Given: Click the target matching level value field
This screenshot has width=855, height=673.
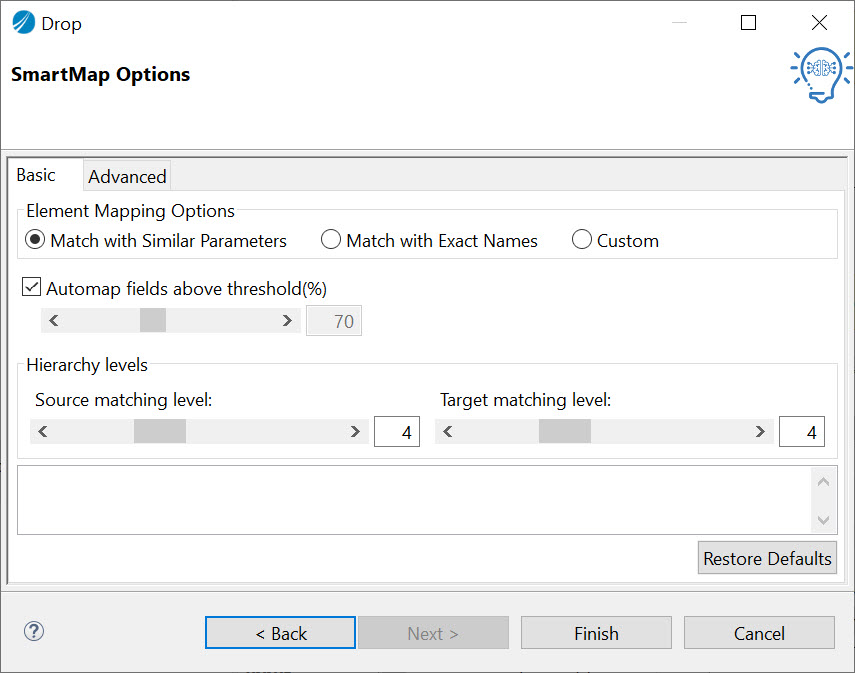Looking at the screenshot, I should pos(802,432).
